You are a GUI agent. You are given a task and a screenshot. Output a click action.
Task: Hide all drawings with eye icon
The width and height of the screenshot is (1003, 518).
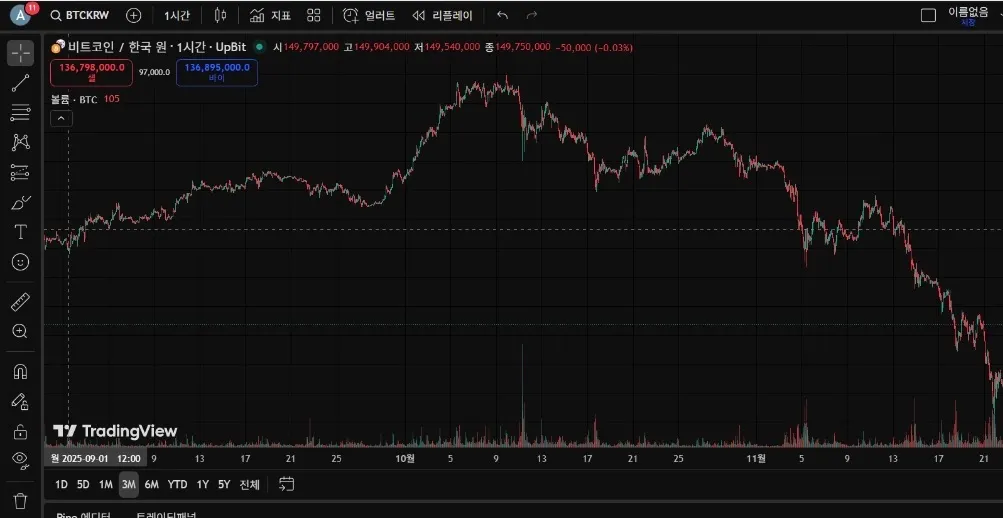point(20,459)
